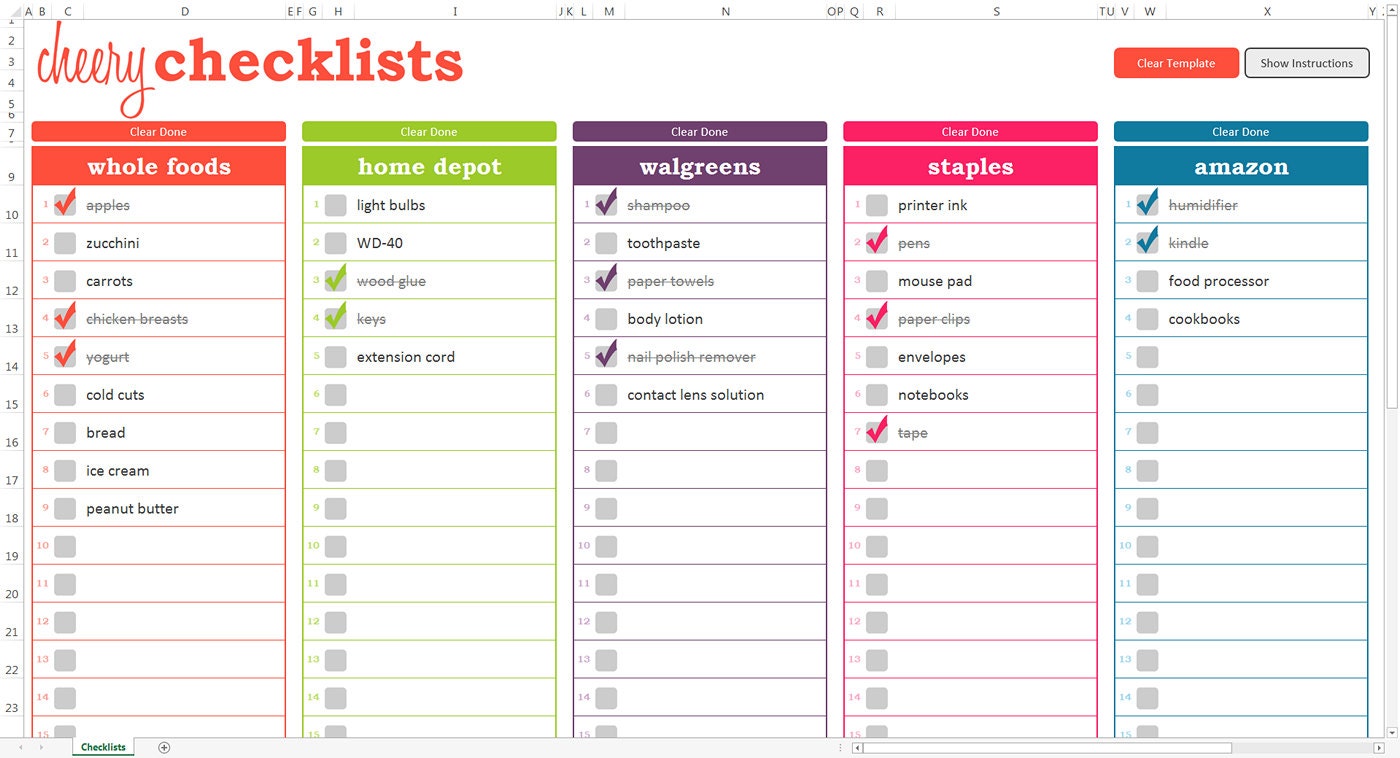Click the horizontal scrollbar right arrow
The width and height of the screenshot is (1400, 758).
1378,747
